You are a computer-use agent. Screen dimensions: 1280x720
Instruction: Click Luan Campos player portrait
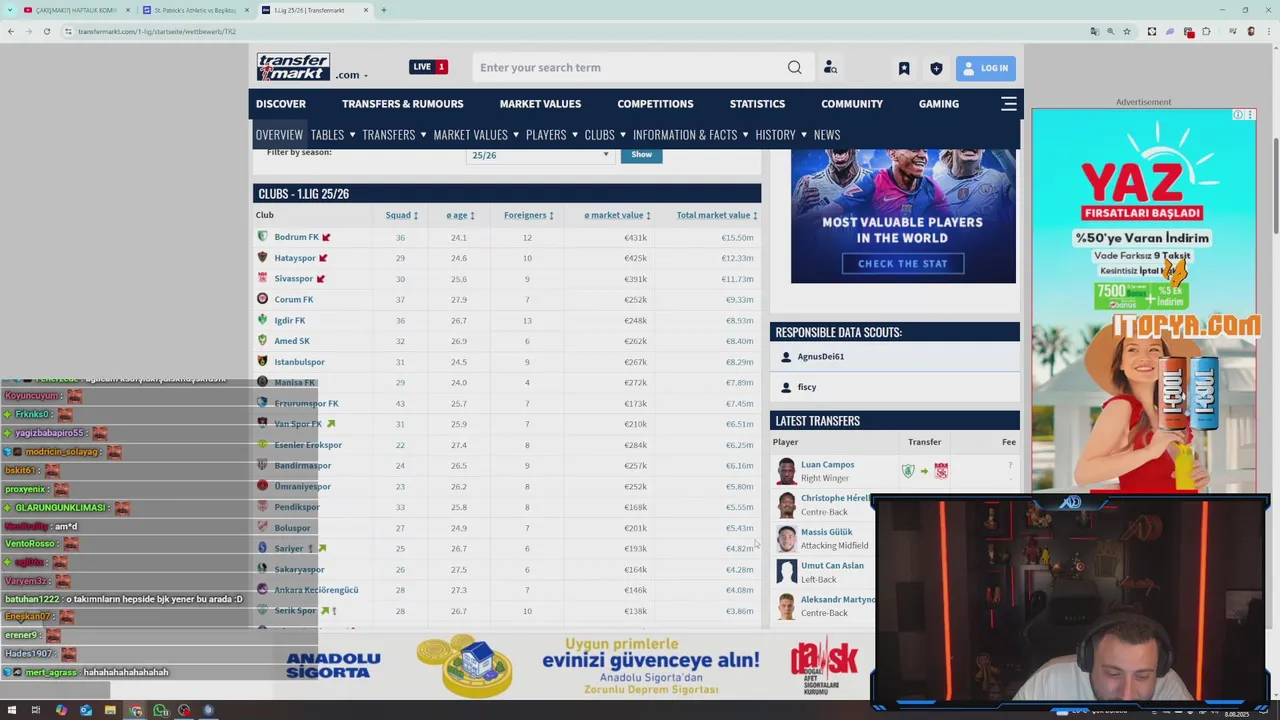coord(786,470)
